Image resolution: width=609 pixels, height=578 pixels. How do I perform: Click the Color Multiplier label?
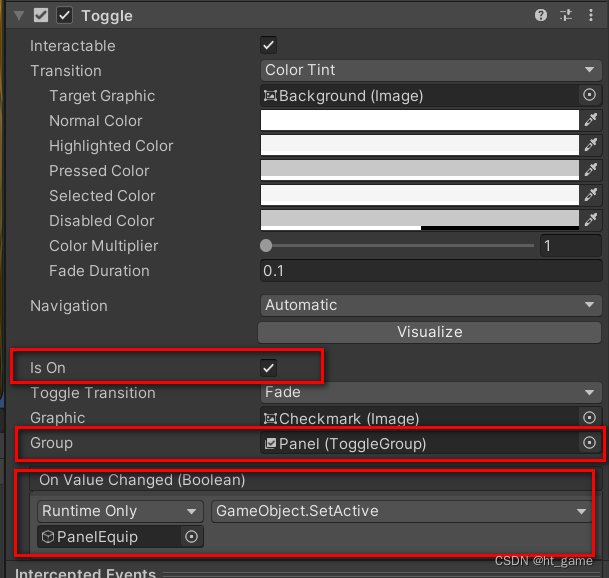click(104, 246)
